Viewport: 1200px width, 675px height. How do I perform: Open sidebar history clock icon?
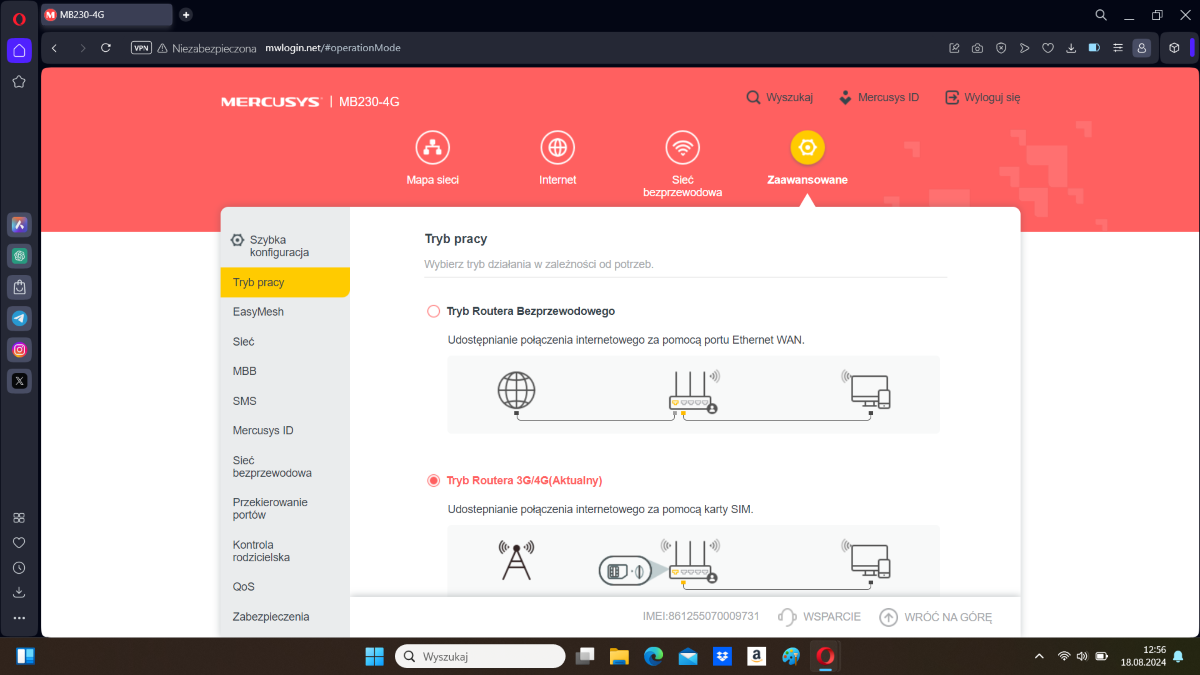pyautogui.click(x=19, y=567)
